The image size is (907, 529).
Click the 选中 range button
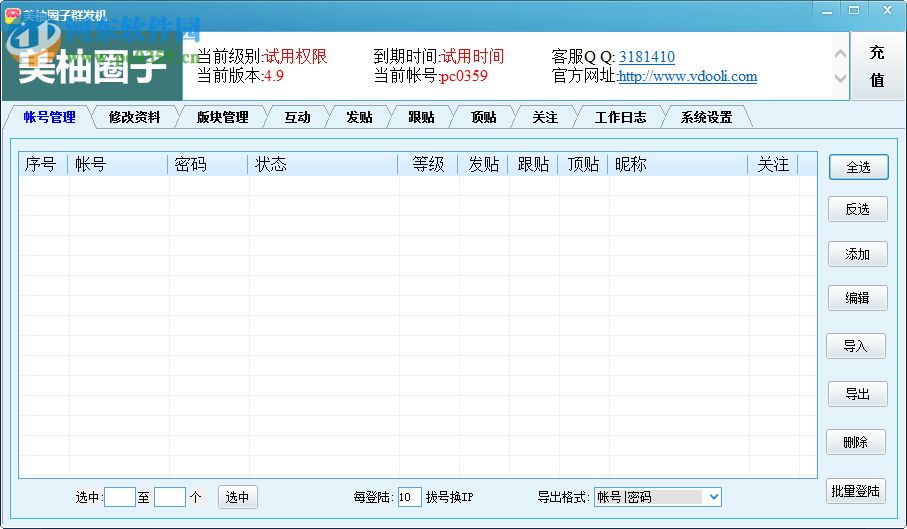click(237, 497)
